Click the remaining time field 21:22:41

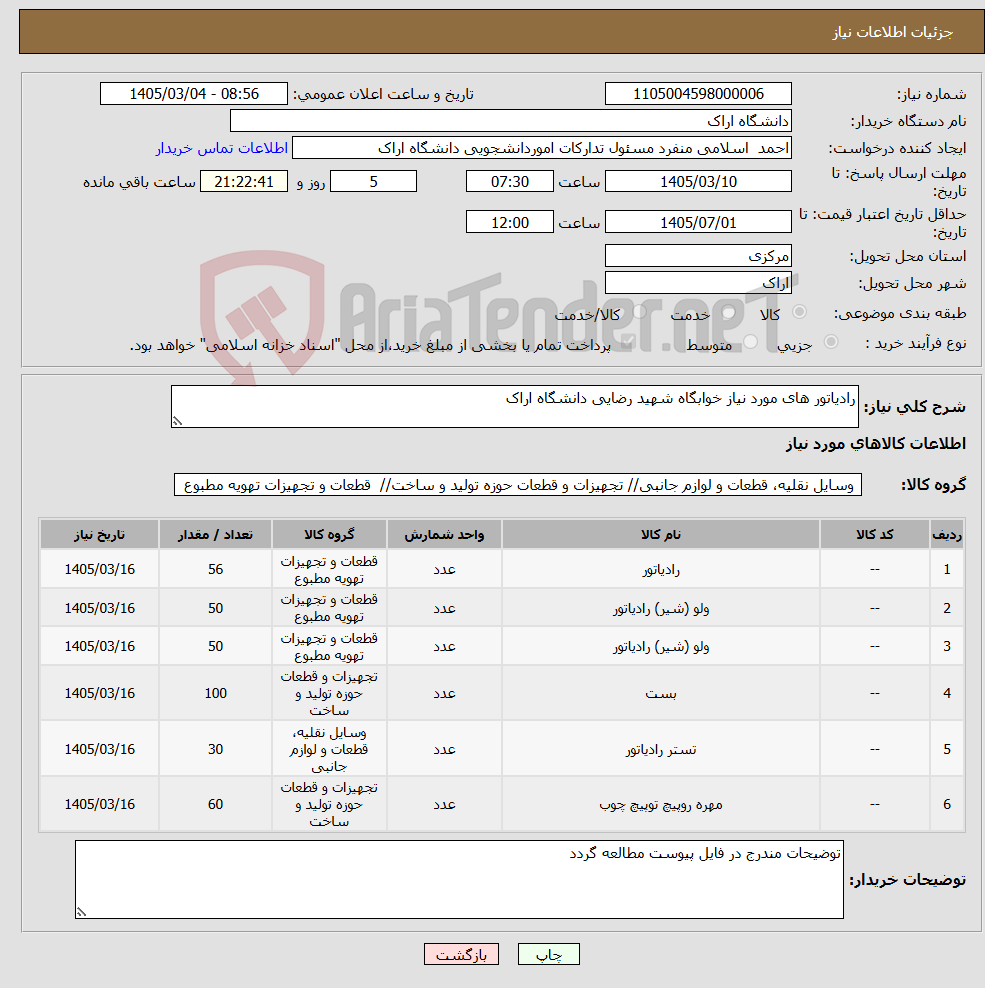point(244,181)
